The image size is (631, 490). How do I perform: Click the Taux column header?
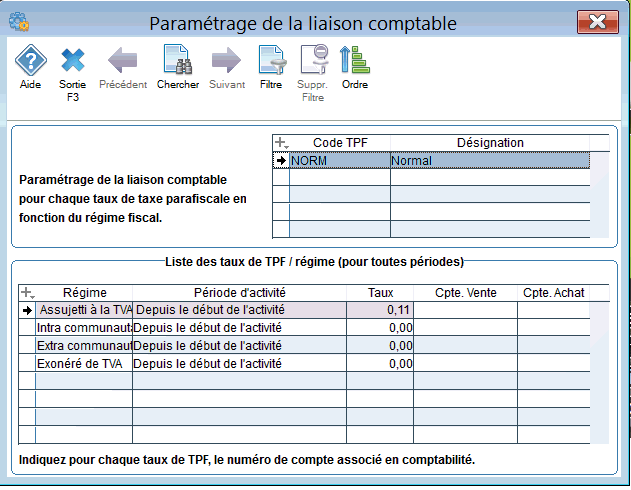pyautogui.click(x=380, y=292)
